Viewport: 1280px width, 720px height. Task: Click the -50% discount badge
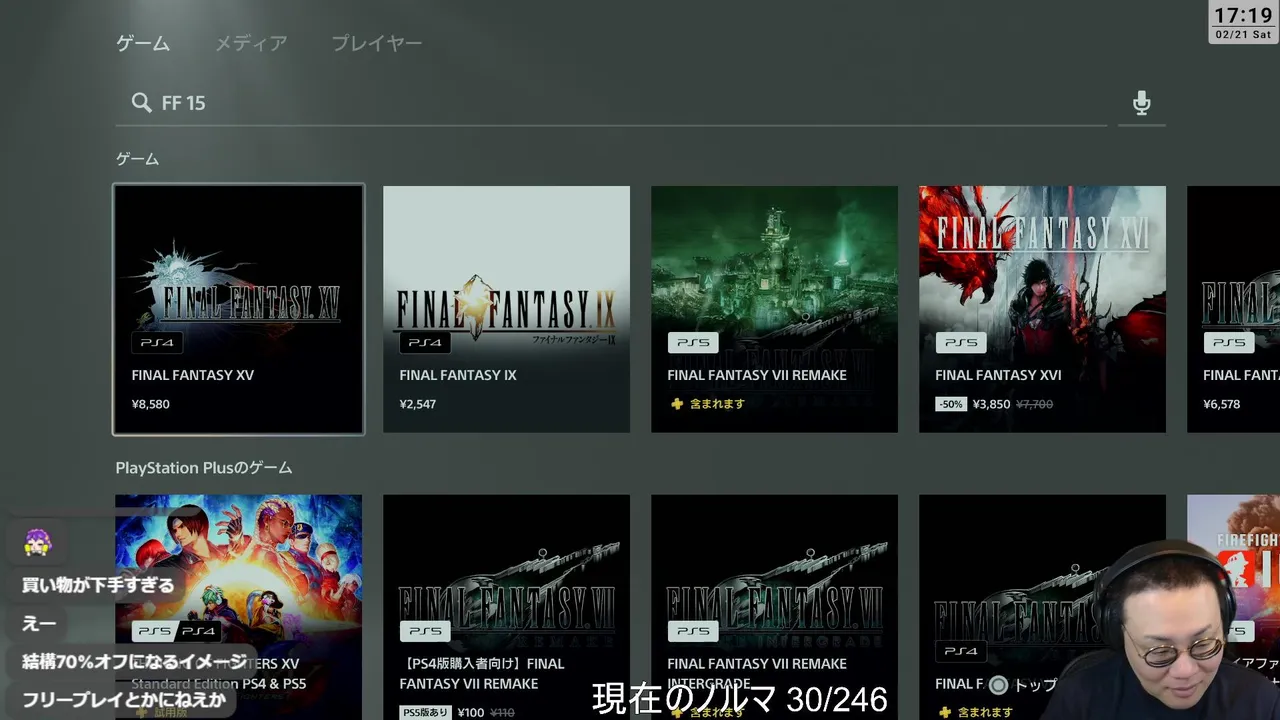(x=950, y=404)
